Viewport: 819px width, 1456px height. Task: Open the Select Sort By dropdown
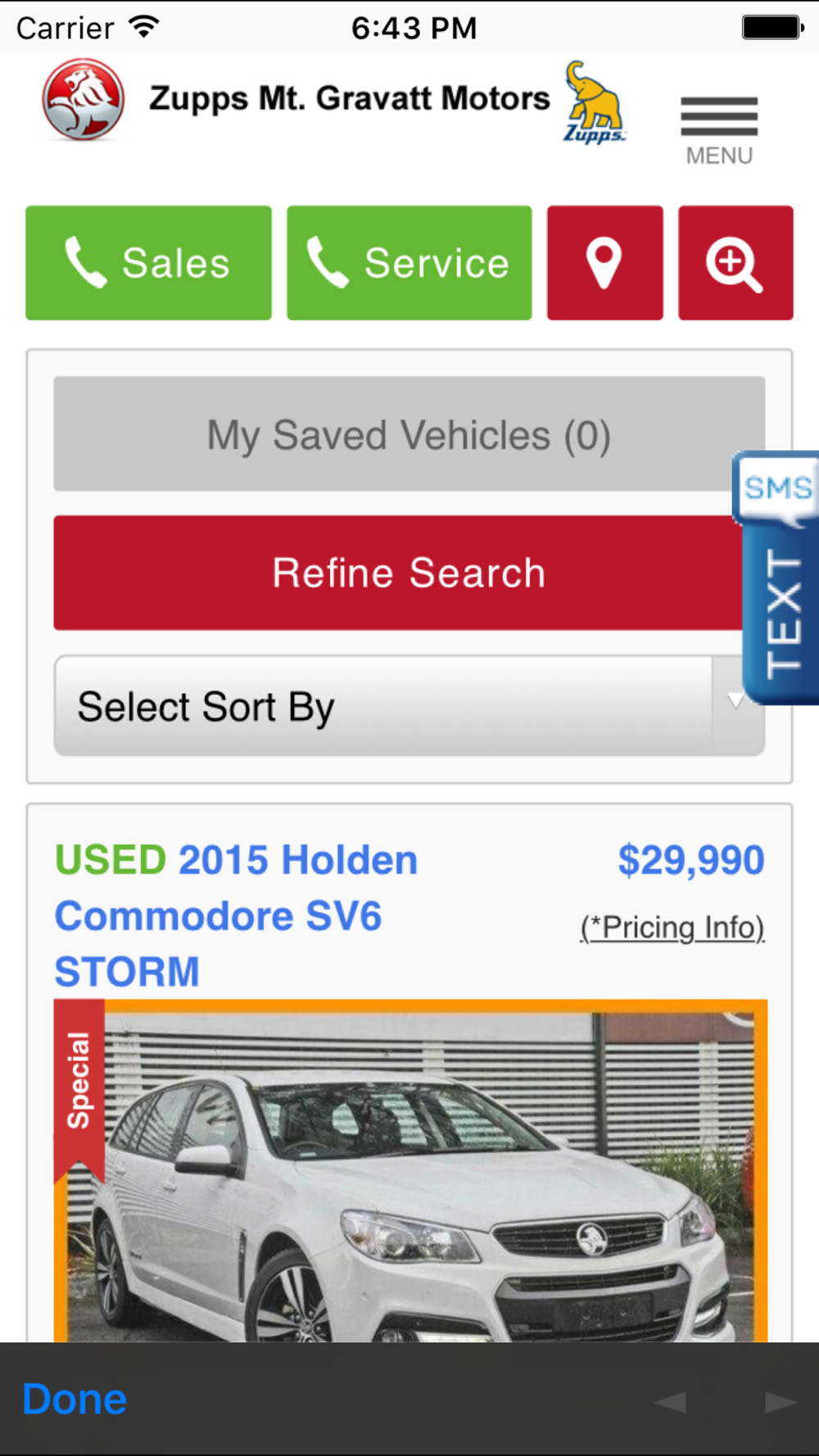tap(409, 706)
